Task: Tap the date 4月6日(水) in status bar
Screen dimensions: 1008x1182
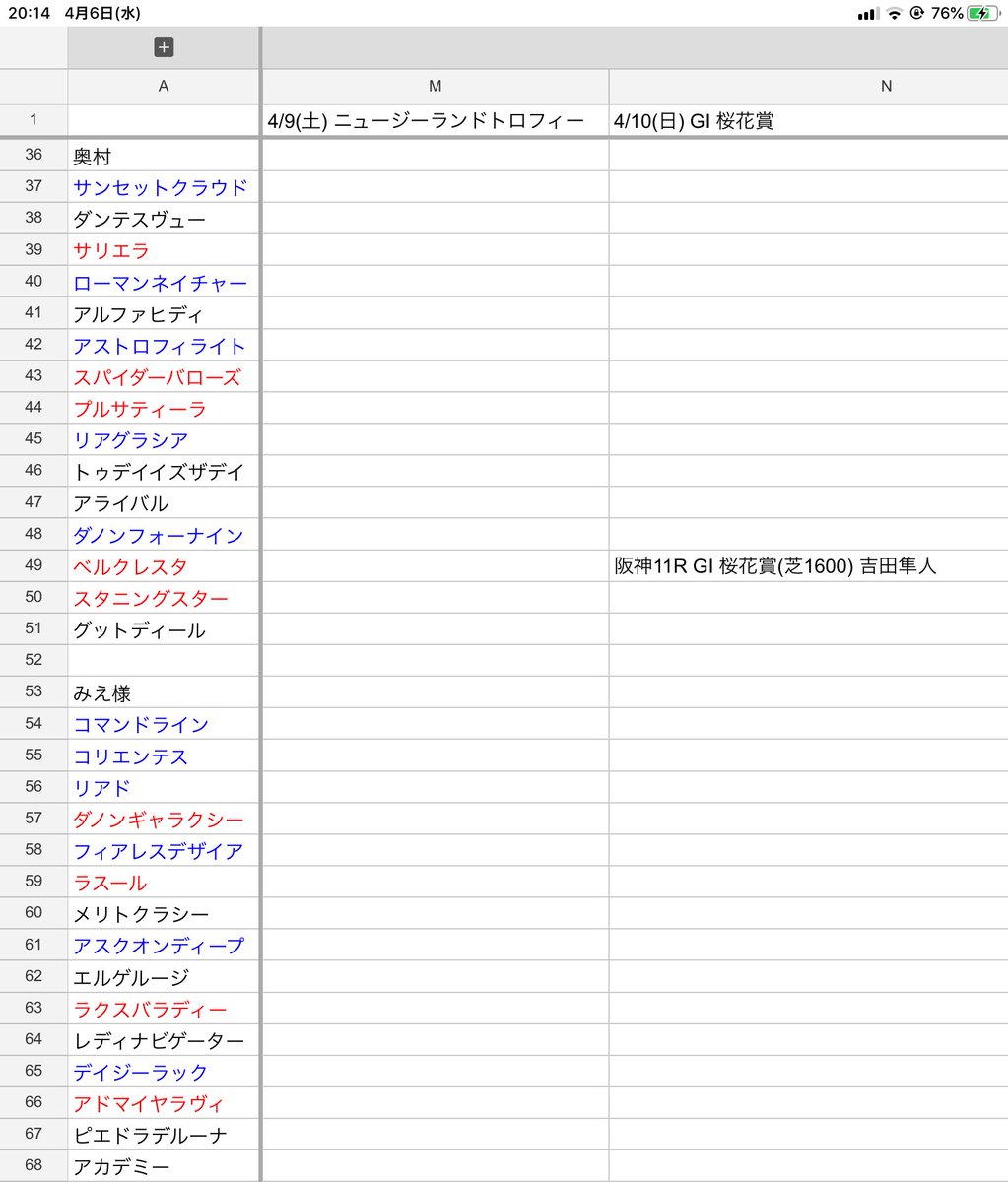Action: (x=101, y=13)
